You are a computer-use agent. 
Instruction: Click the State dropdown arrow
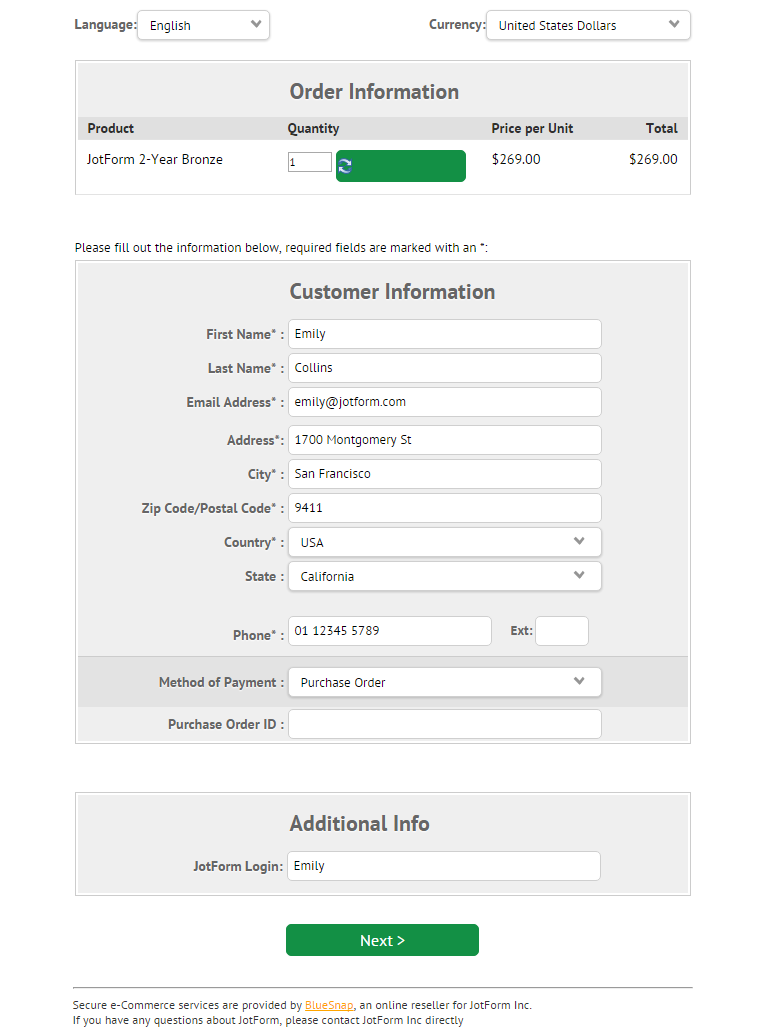[x=579, y=576]
